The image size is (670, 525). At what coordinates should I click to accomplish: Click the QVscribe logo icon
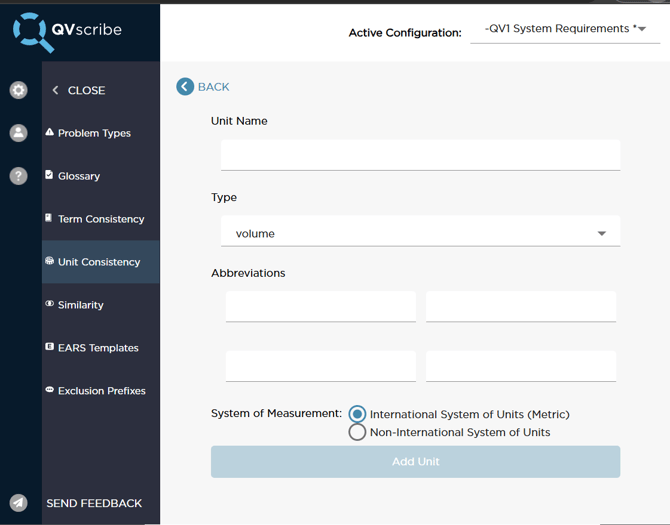(x=31, y=31)
